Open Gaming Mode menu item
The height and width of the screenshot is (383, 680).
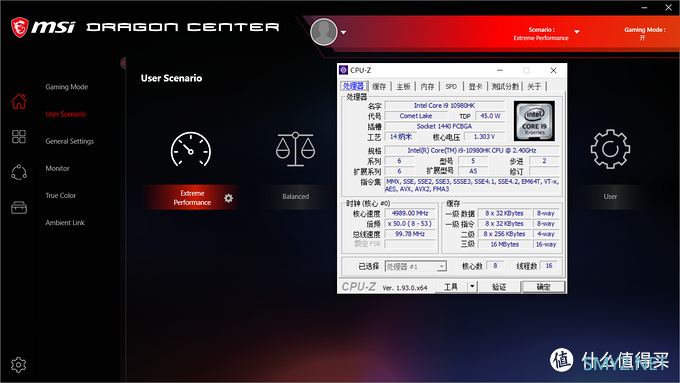(x=67, y=87)
